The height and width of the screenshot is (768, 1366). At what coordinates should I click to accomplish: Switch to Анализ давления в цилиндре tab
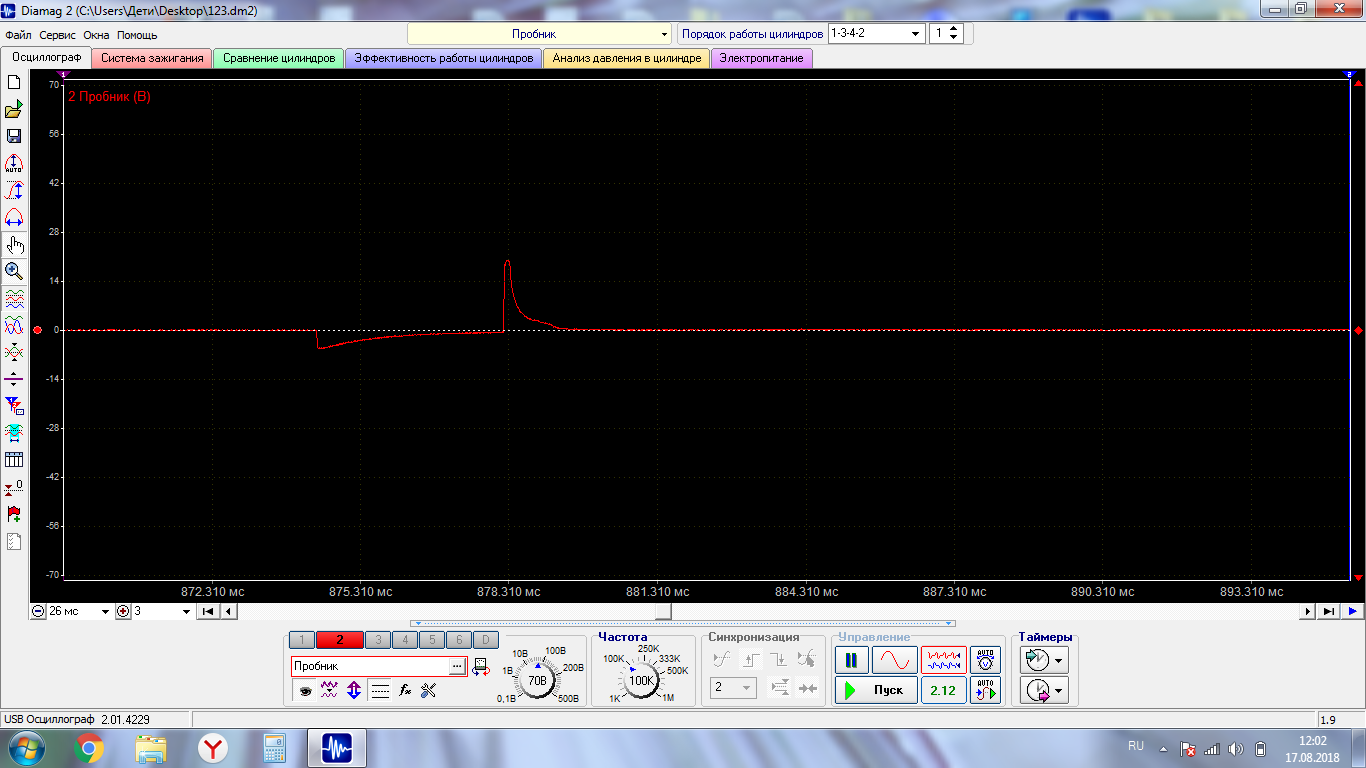point(627,58)
